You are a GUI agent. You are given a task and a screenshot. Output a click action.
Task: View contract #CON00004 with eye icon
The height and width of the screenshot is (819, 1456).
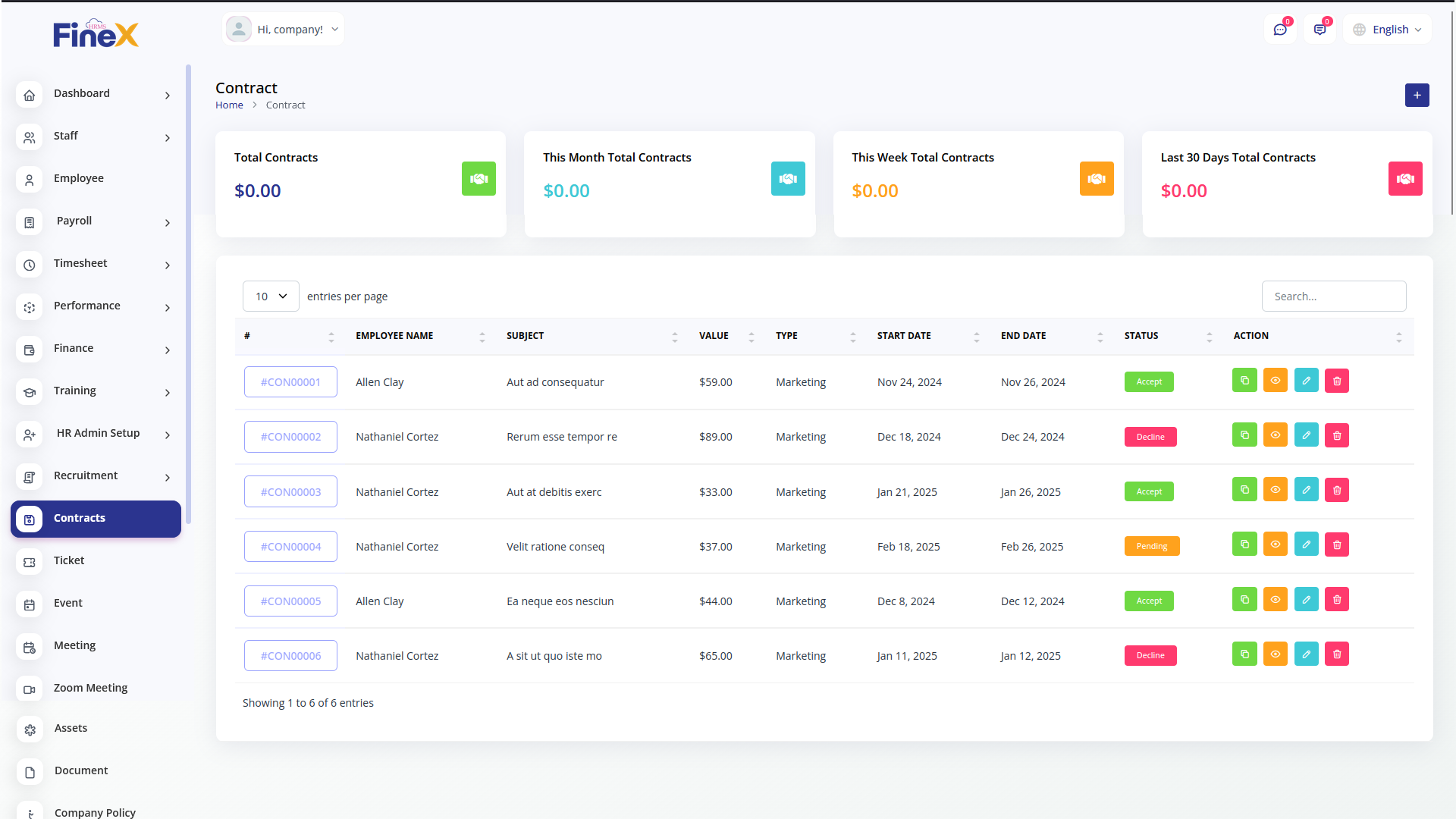[1276, 544]
